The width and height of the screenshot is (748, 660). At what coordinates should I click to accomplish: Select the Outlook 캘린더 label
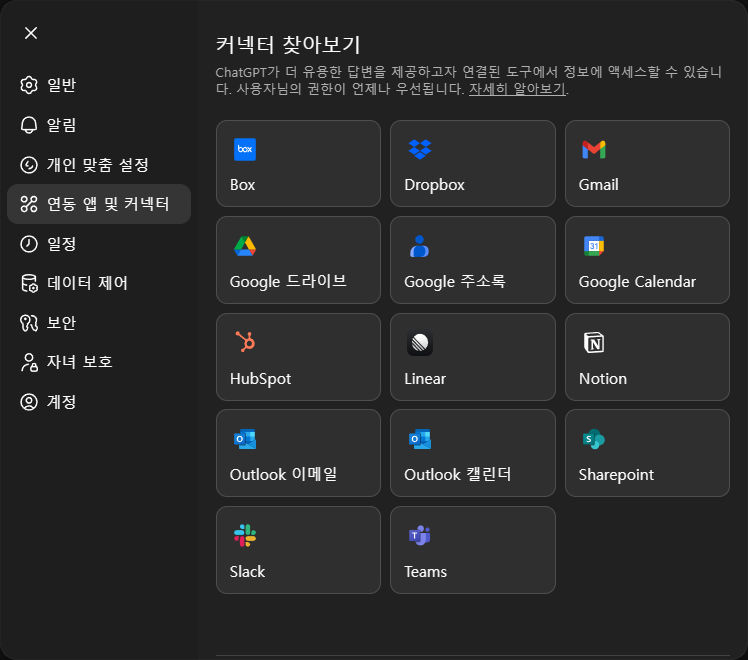[457, 474]
